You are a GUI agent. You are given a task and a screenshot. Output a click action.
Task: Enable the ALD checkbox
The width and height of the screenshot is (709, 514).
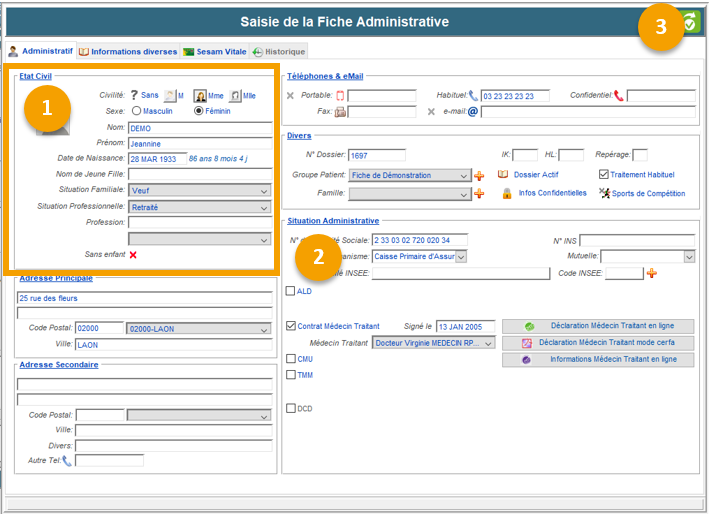point(291,292)
